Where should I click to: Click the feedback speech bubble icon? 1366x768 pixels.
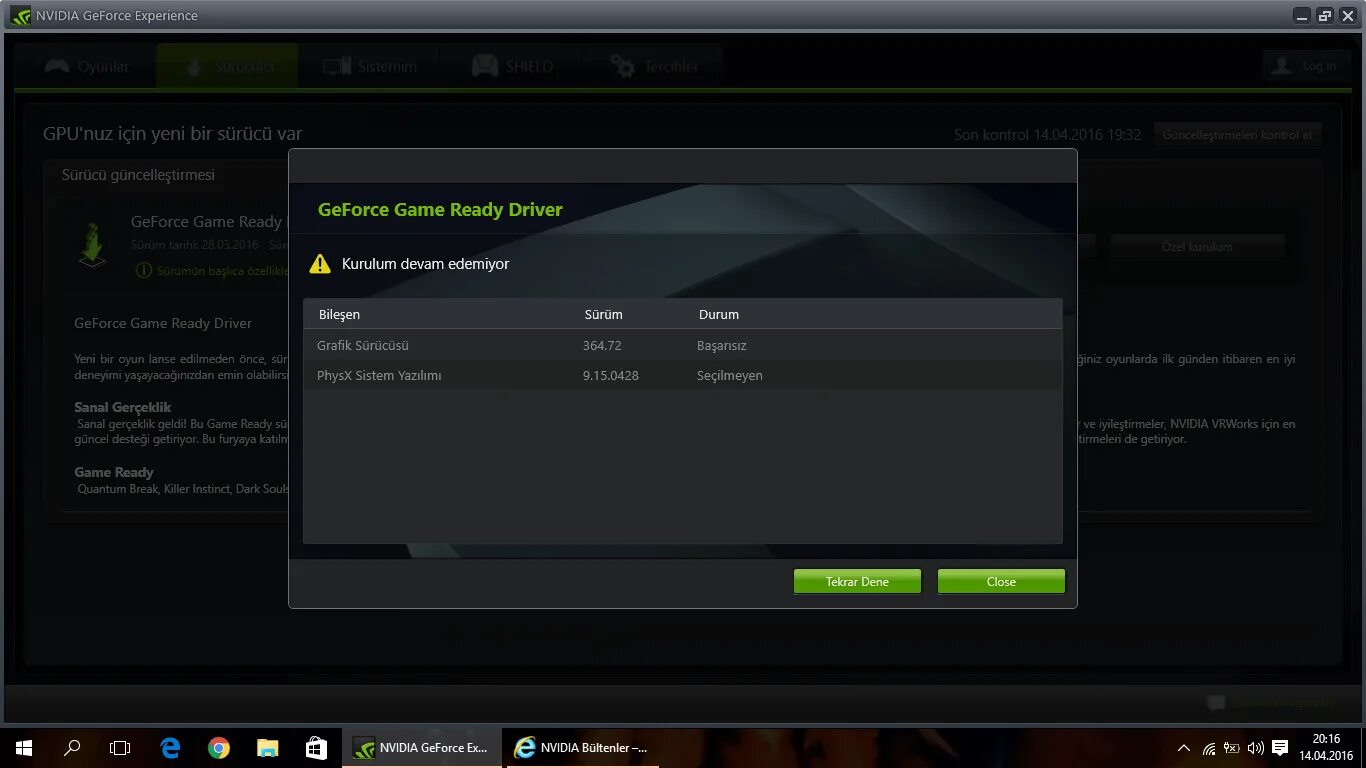pos(1216,703)
